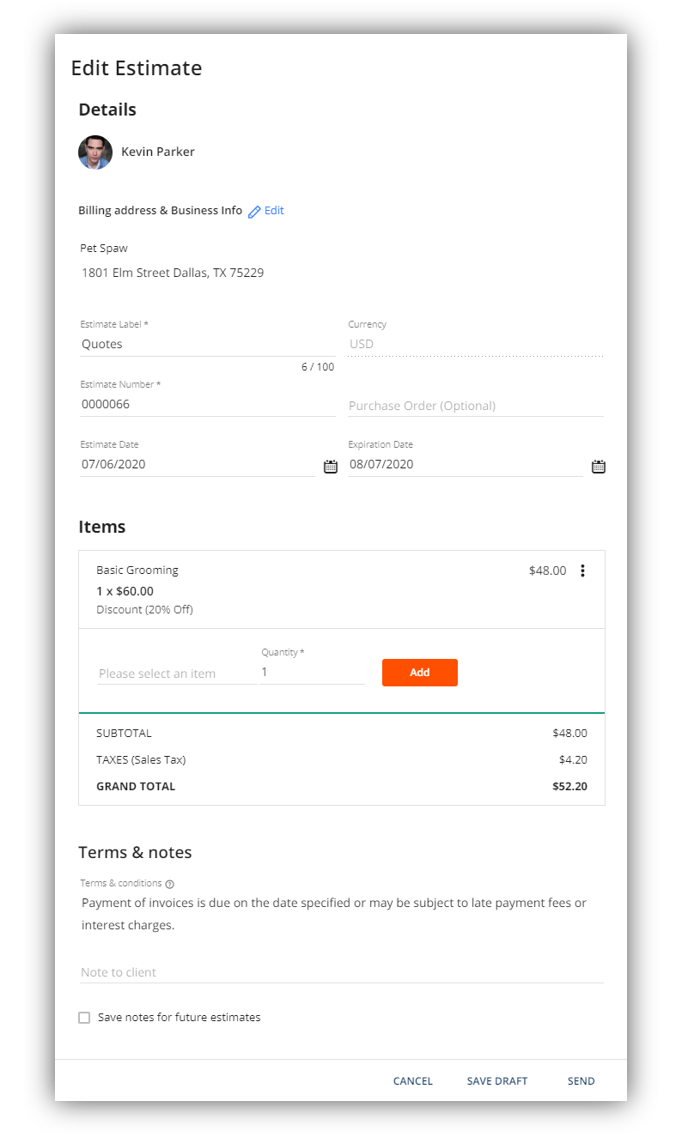Click the Terms & conditions help icon
Viewport: 684px width, 1136px height.
[x=170, y=884]
